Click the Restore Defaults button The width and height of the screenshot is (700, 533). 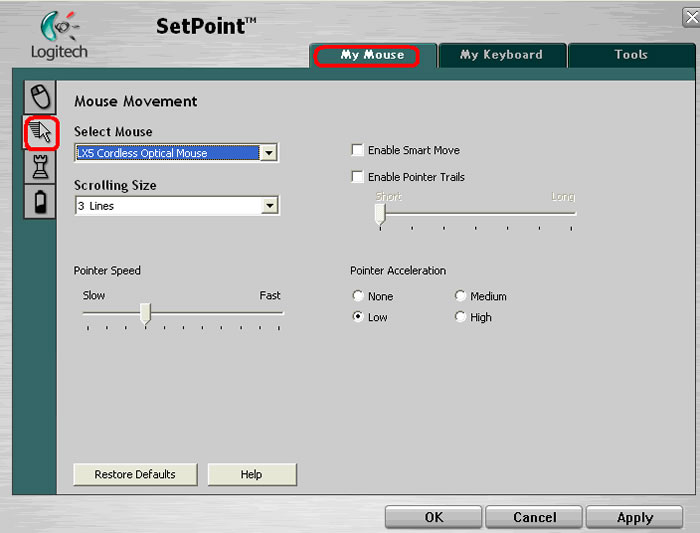(135, 474)
